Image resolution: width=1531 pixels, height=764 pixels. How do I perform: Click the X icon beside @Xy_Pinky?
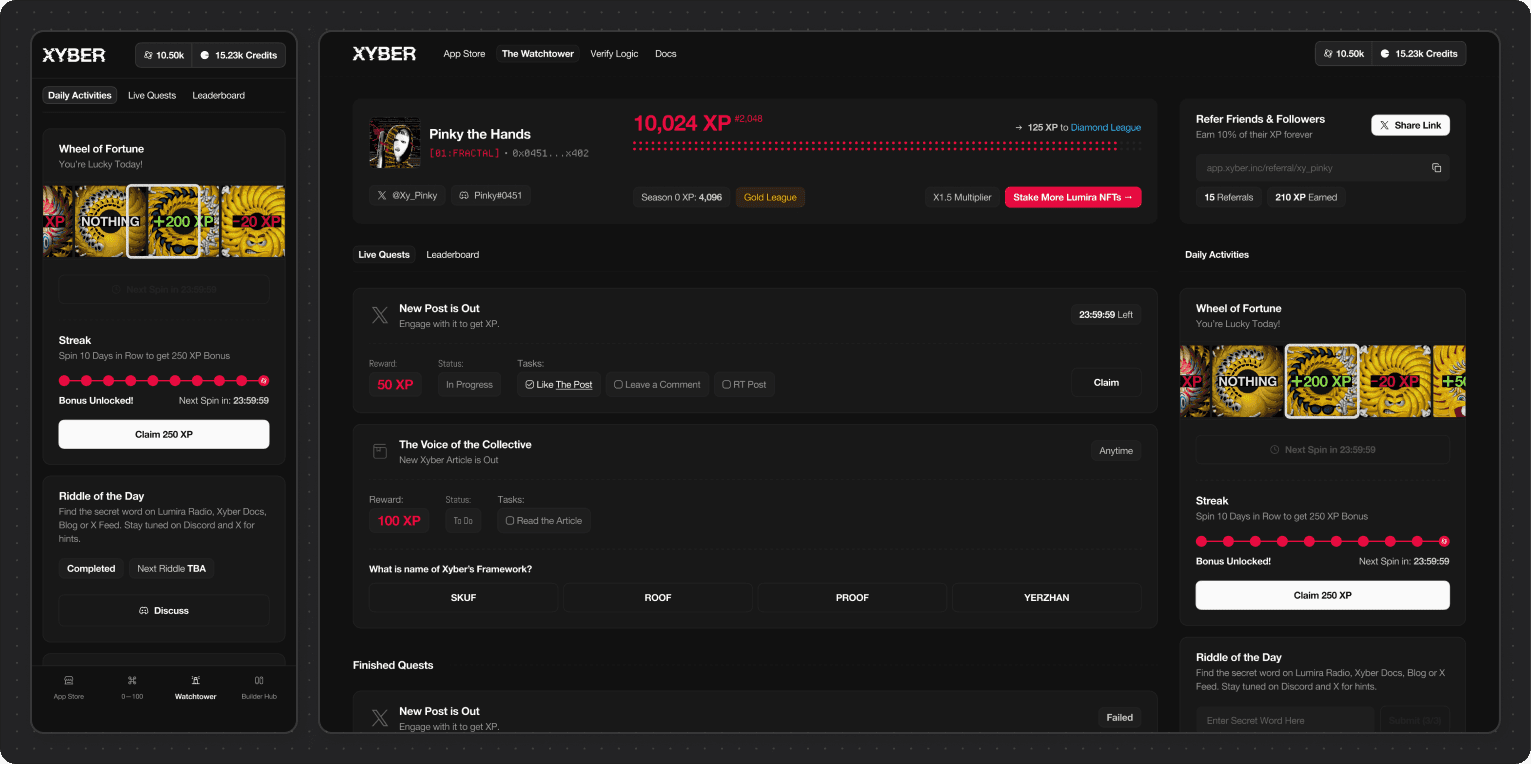pos(382,196)
